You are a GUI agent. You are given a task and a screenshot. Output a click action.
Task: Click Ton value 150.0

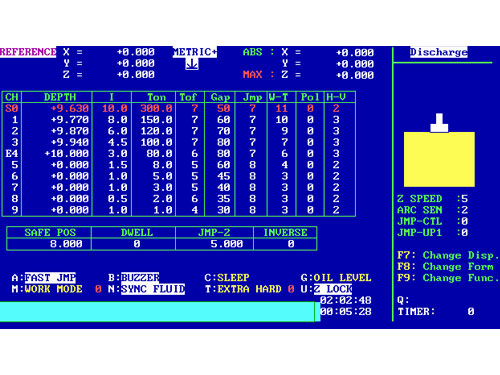click(x=156, y=120)
